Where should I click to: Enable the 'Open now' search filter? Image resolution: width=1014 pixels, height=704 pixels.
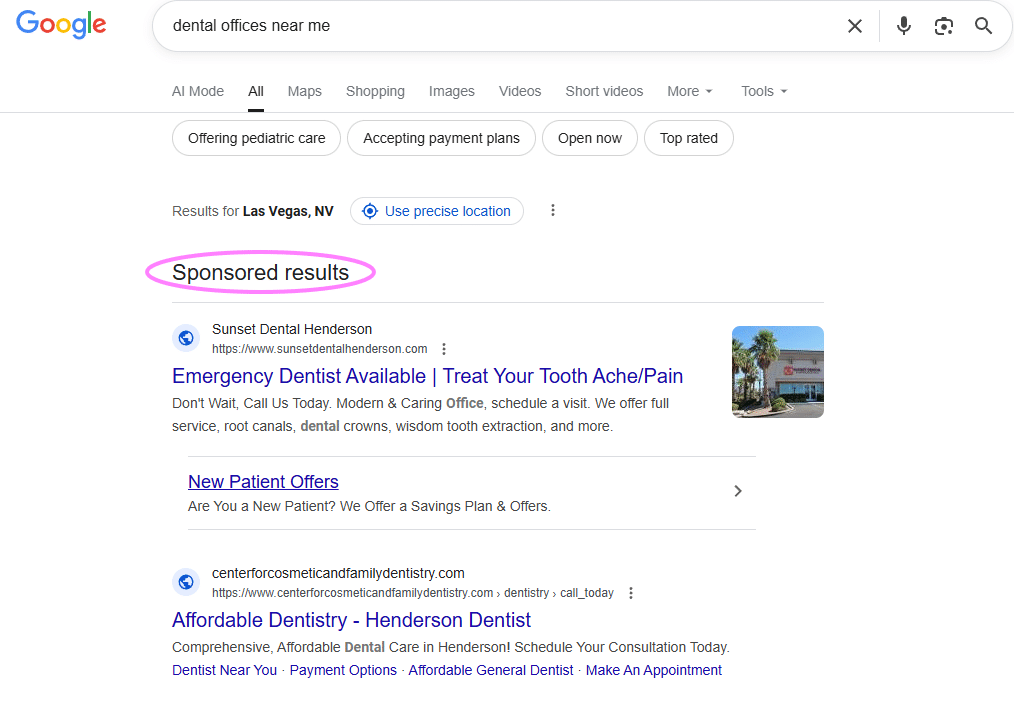(590, 137)
